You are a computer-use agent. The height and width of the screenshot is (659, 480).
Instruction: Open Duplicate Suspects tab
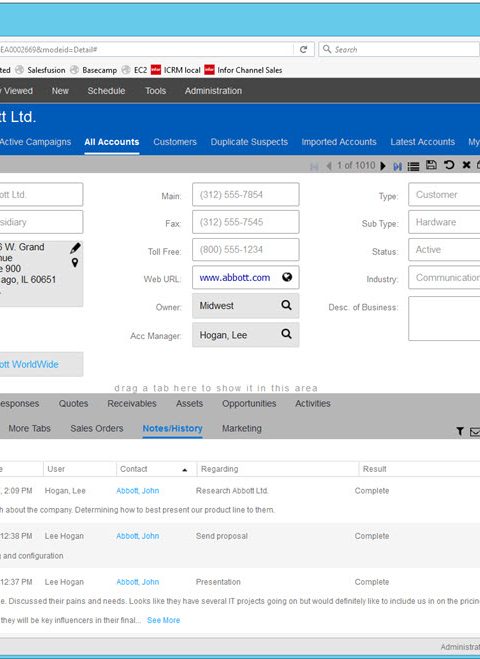click(x=249, y=142)
